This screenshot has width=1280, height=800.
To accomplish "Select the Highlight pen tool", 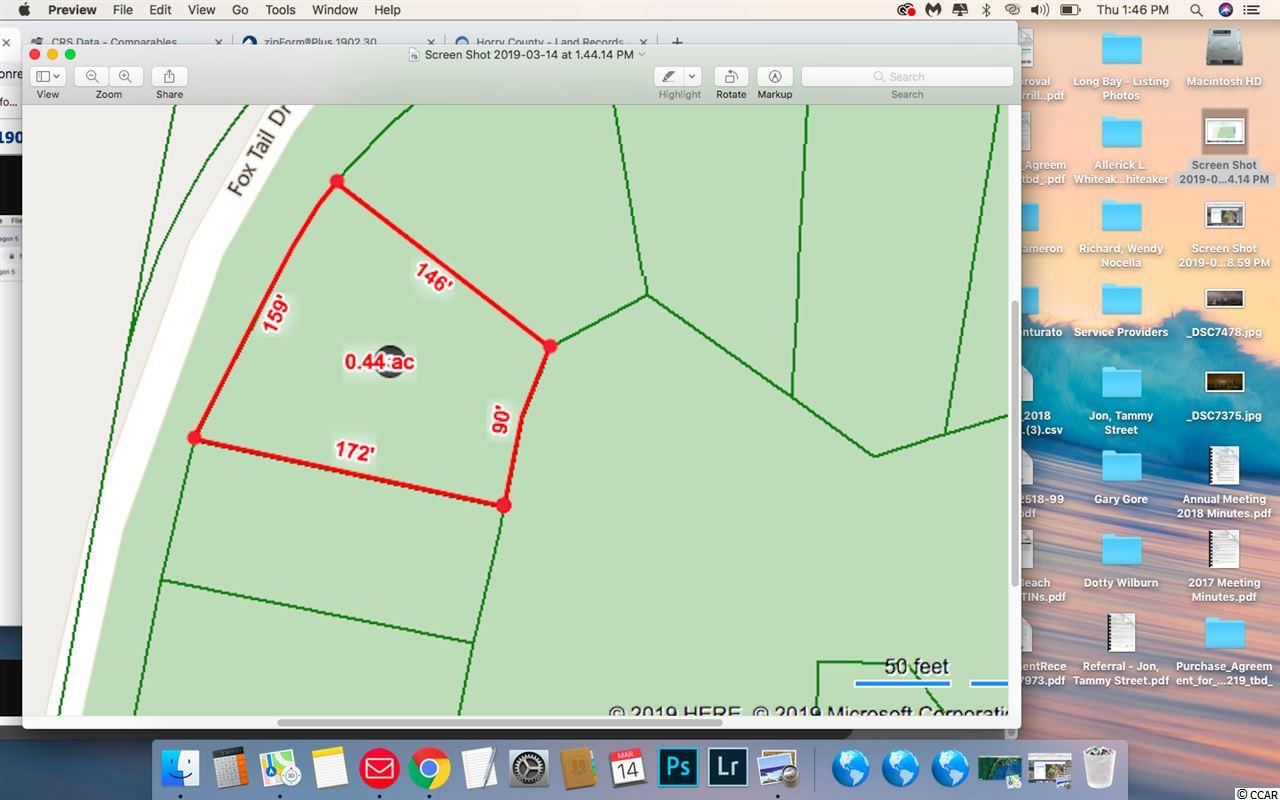I will 669,76.
